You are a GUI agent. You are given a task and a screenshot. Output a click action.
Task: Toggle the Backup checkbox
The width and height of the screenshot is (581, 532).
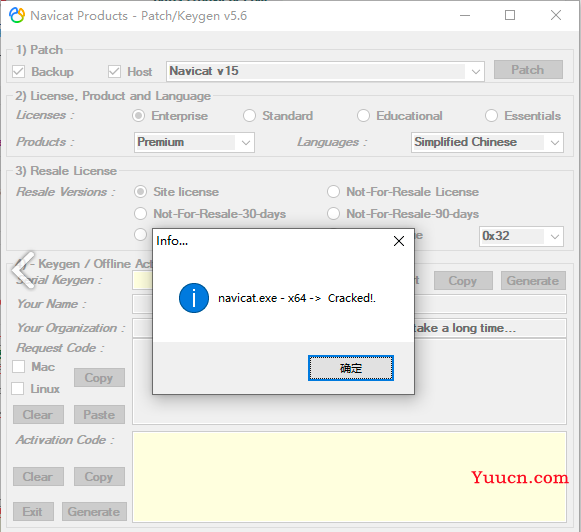[19, 72]
